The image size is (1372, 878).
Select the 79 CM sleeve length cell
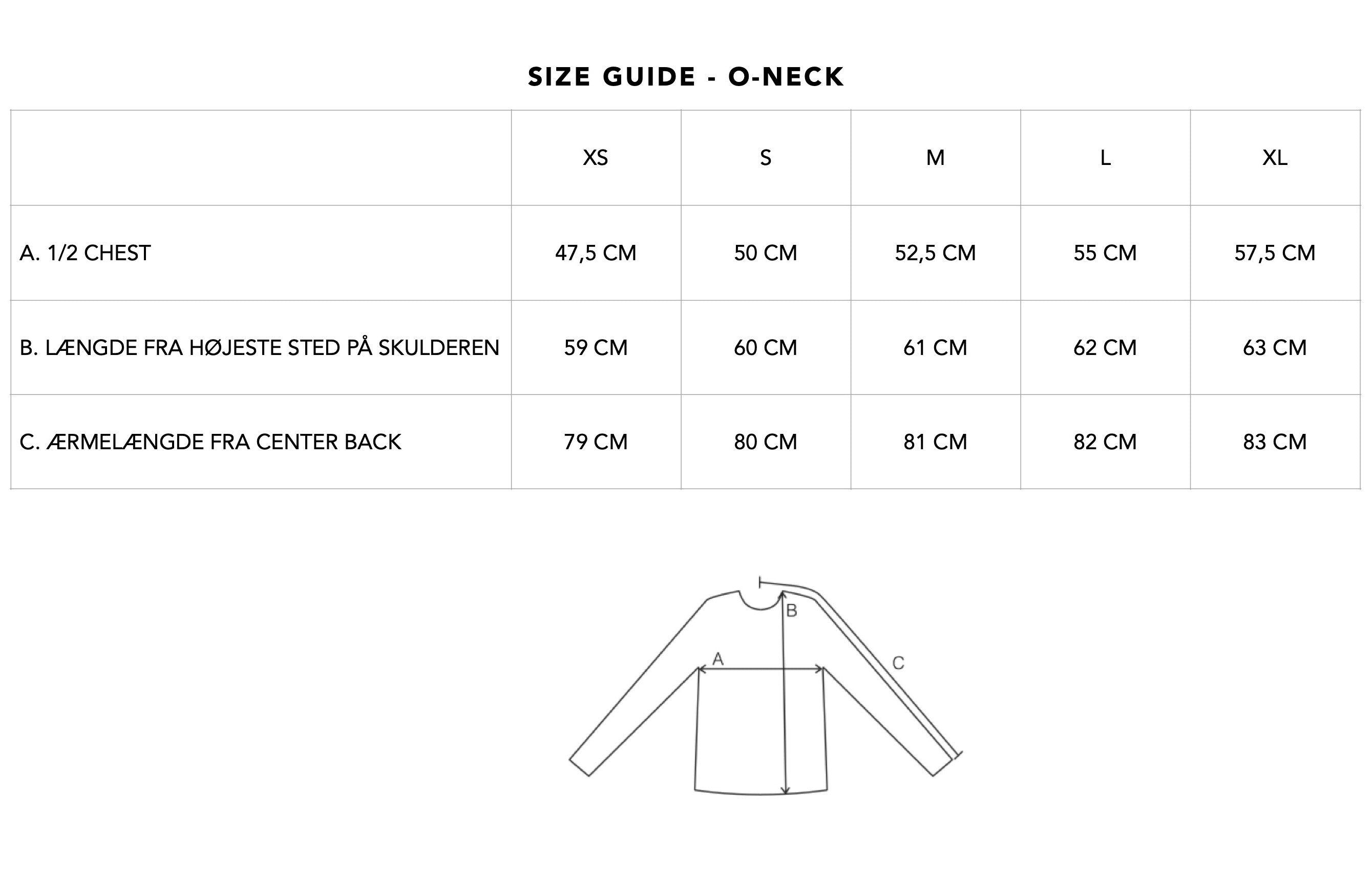point(596,442)
